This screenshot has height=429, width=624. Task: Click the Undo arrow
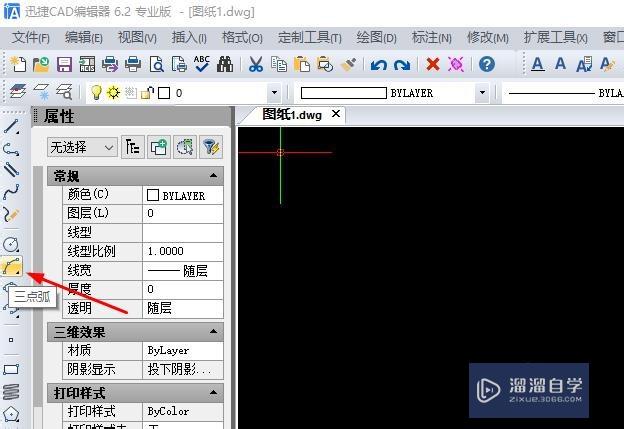378,64
